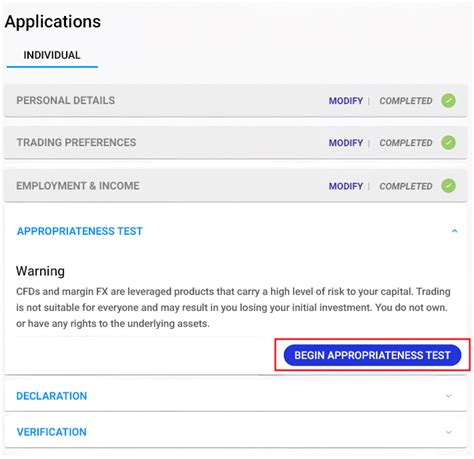This screenshot has height=459, width=474.
Task: Click green checkmark beside Personal Details
Action: [448, 101]
